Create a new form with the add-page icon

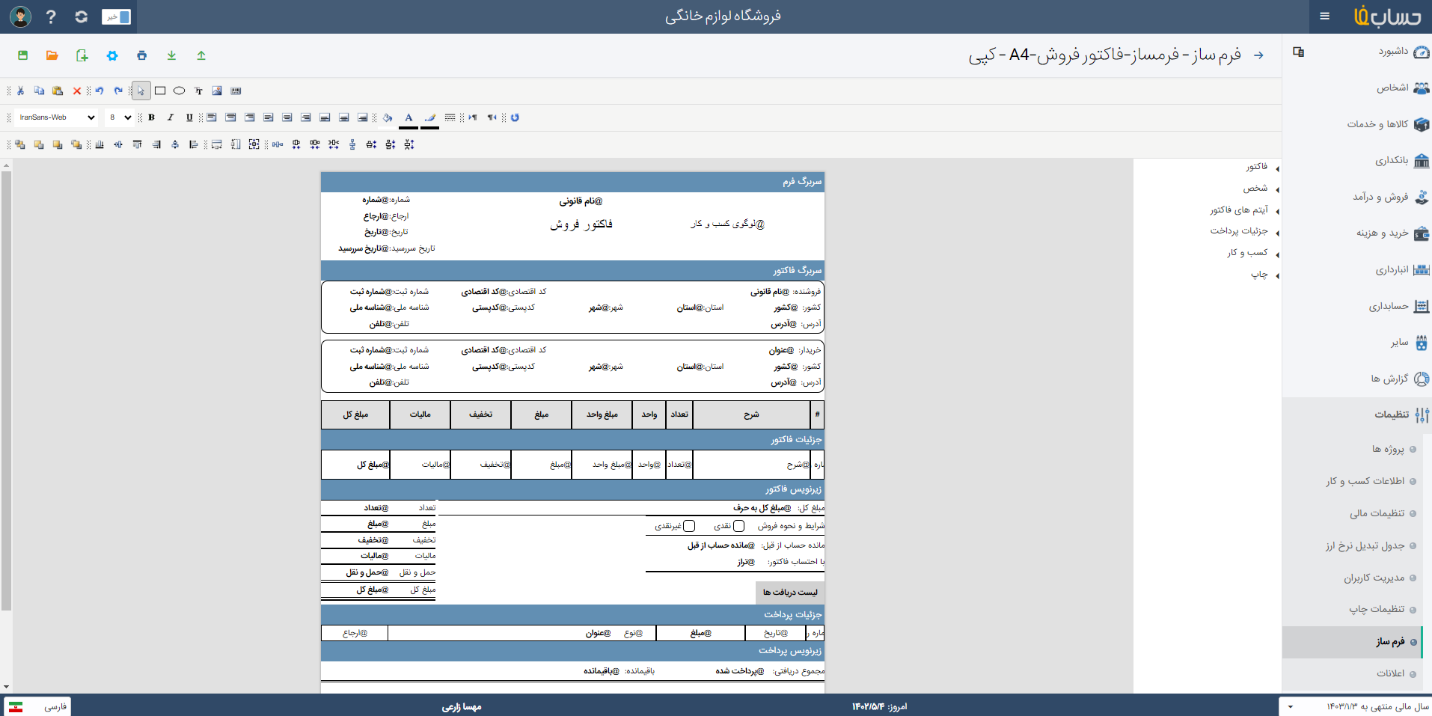pos(82,55)
